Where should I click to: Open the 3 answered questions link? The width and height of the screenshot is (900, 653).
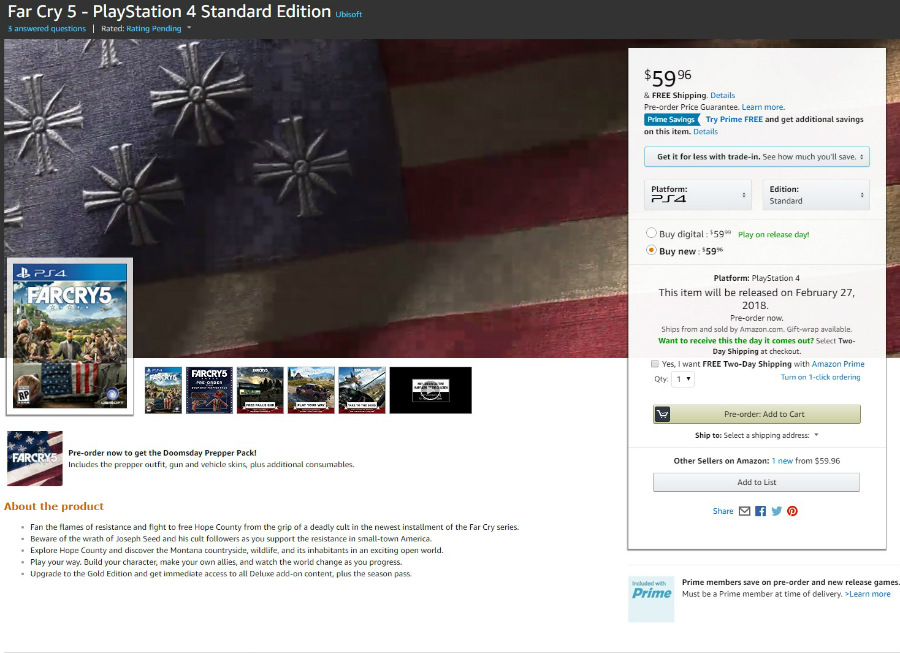[x=46, y=29]
